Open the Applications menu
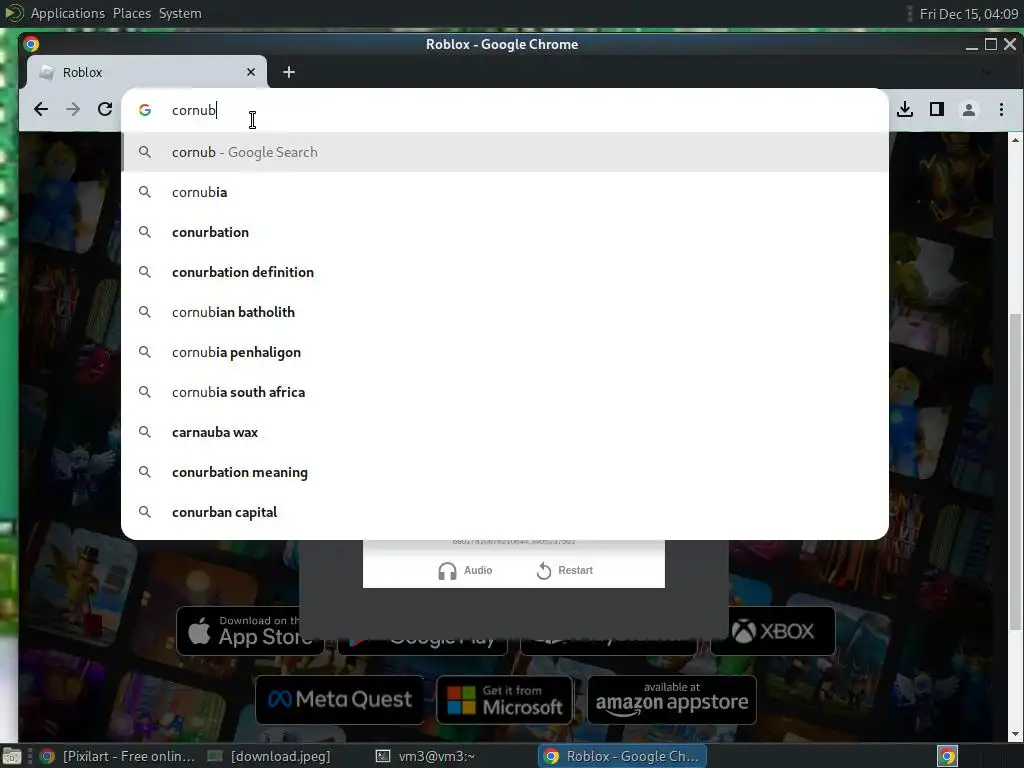This screenshot has width=1024, height=768. [x=67, y=13]
